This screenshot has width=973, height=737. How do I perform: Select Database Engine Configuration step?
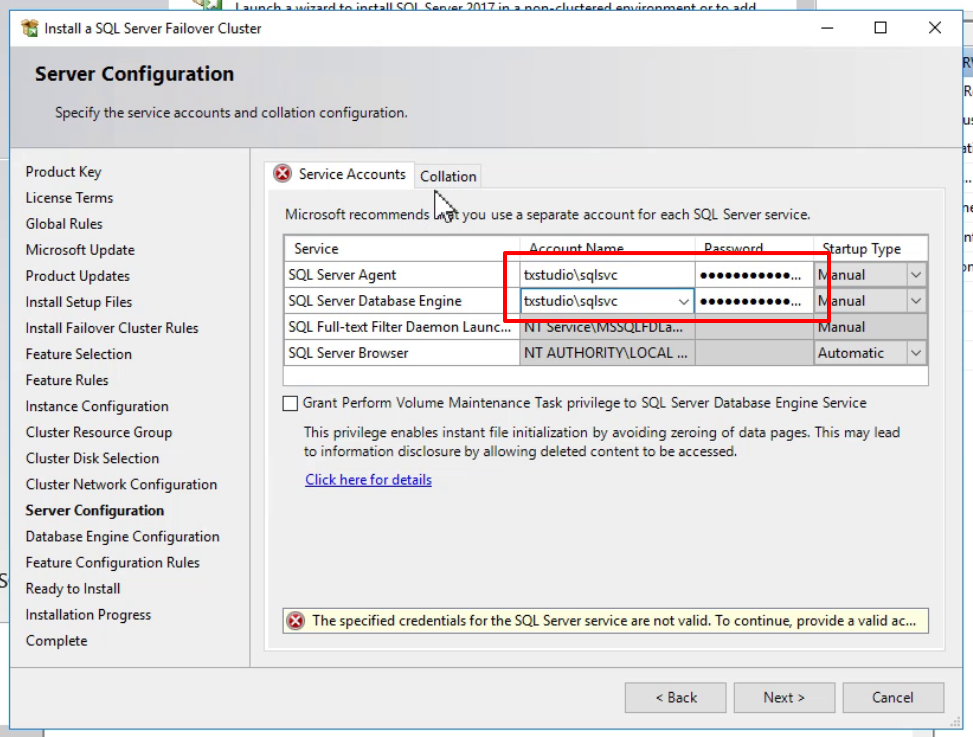122,537
